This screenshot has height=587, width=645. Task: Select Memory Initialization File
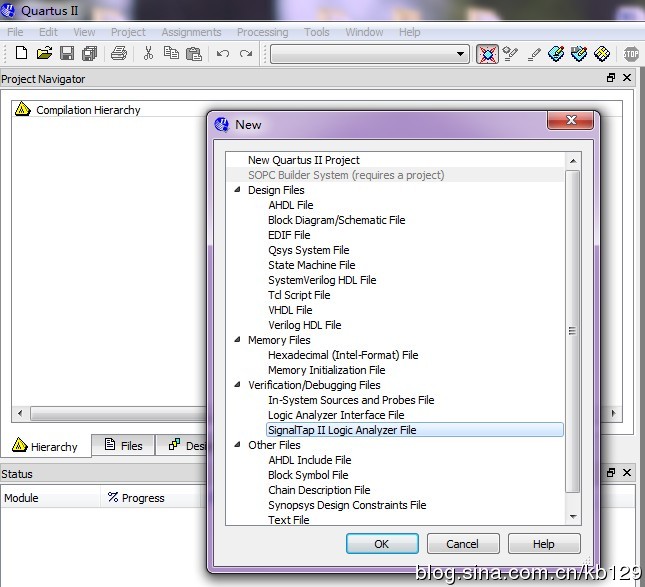point(327,370)
